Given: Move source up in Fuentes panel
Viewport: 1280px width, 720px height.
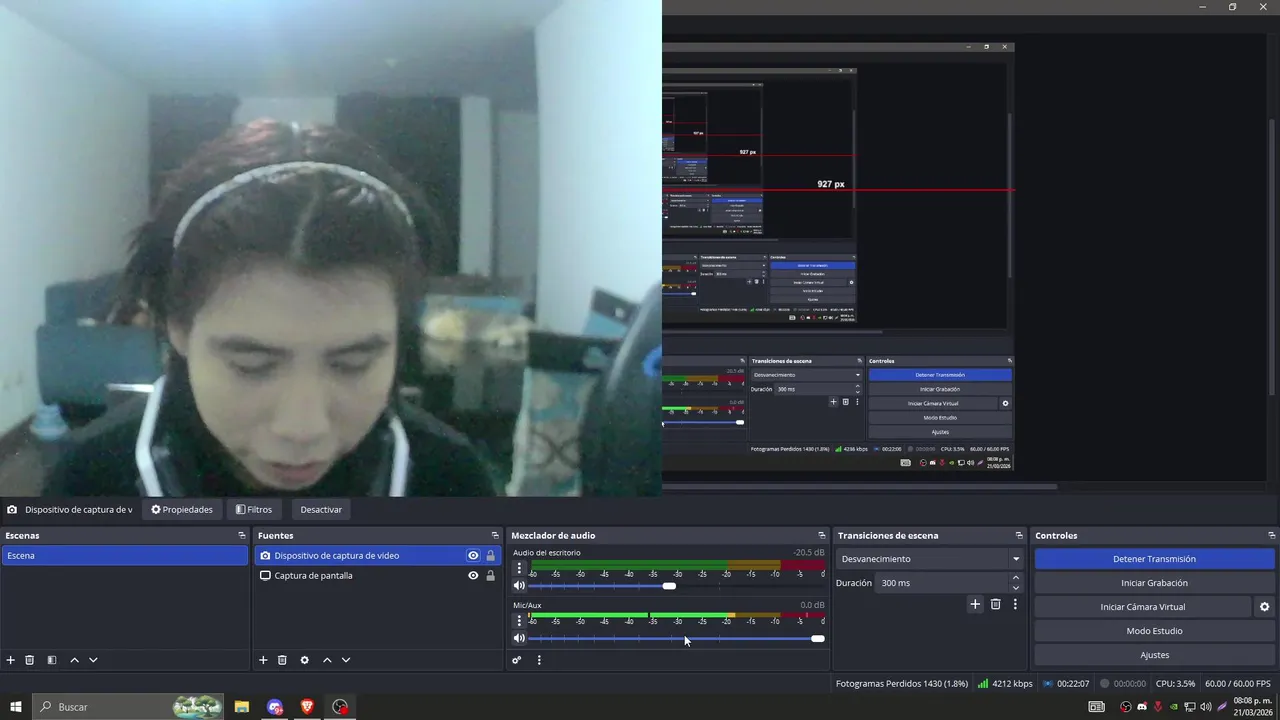Looking at the screenshot, I should (x=326, y=660).
